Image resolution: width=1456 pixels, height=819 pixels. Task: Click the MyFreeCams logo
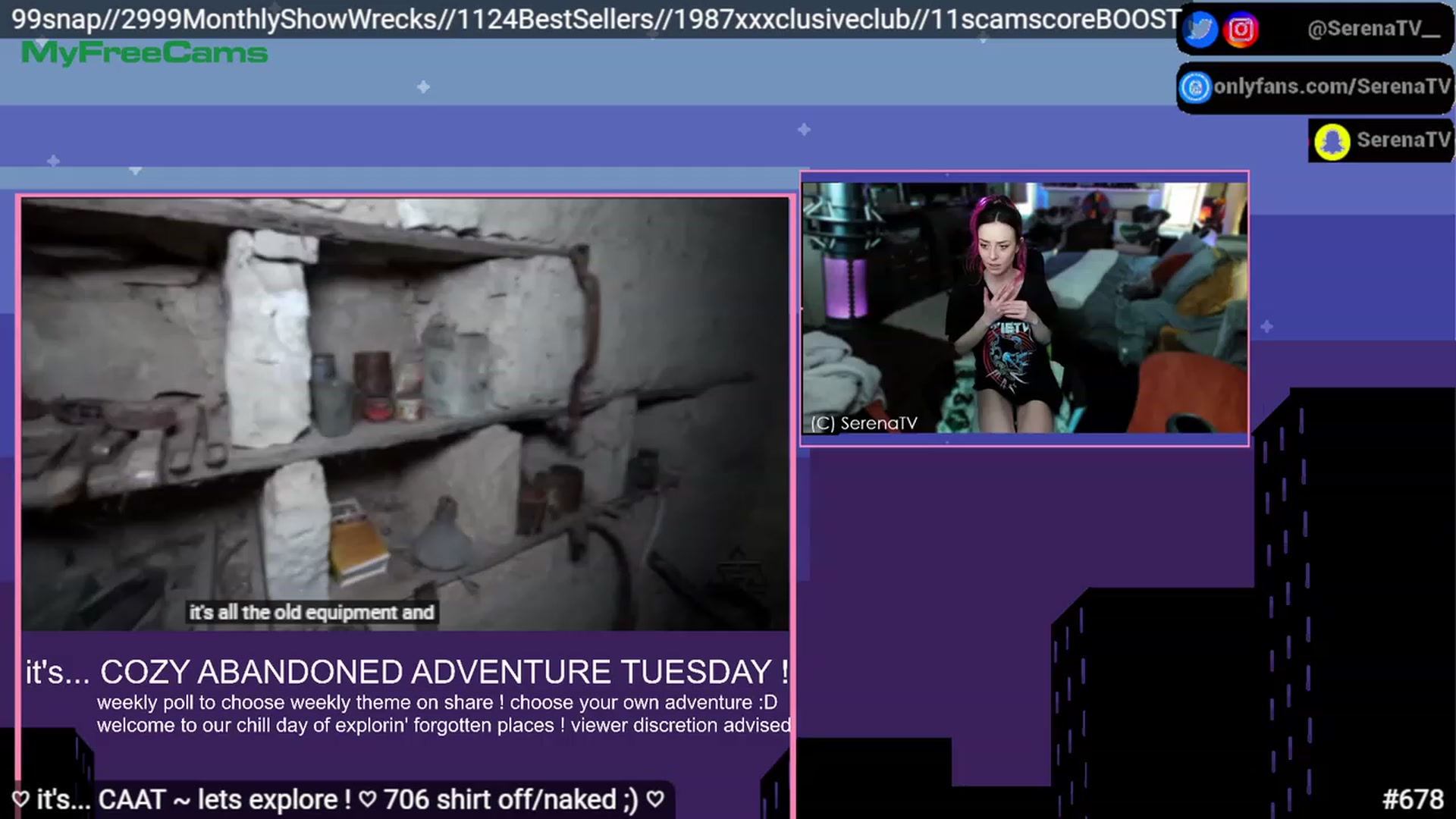144,53
